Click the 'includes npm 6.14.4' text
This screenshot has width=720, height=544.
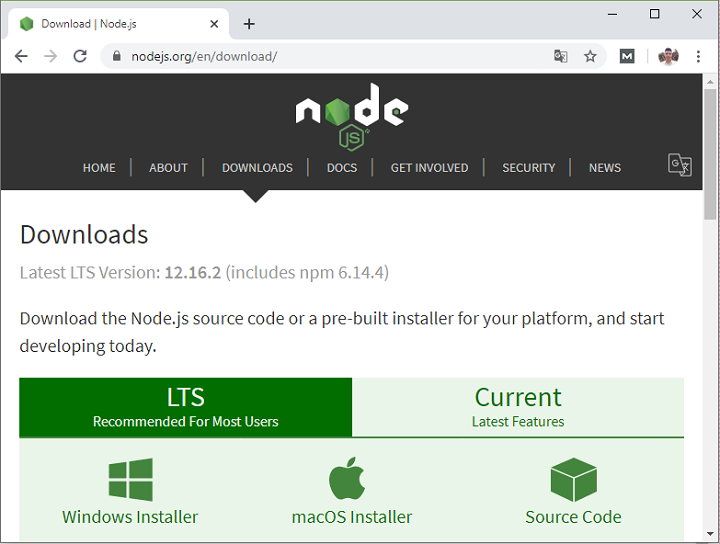(307, 272)
